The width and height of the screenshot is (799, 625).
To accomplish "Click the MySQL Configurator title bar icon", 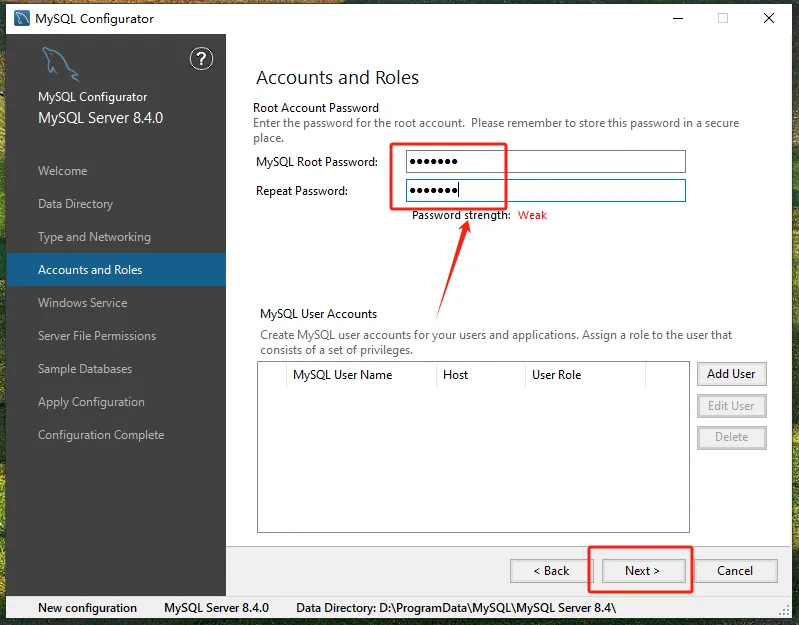I will tap(22, 18).
